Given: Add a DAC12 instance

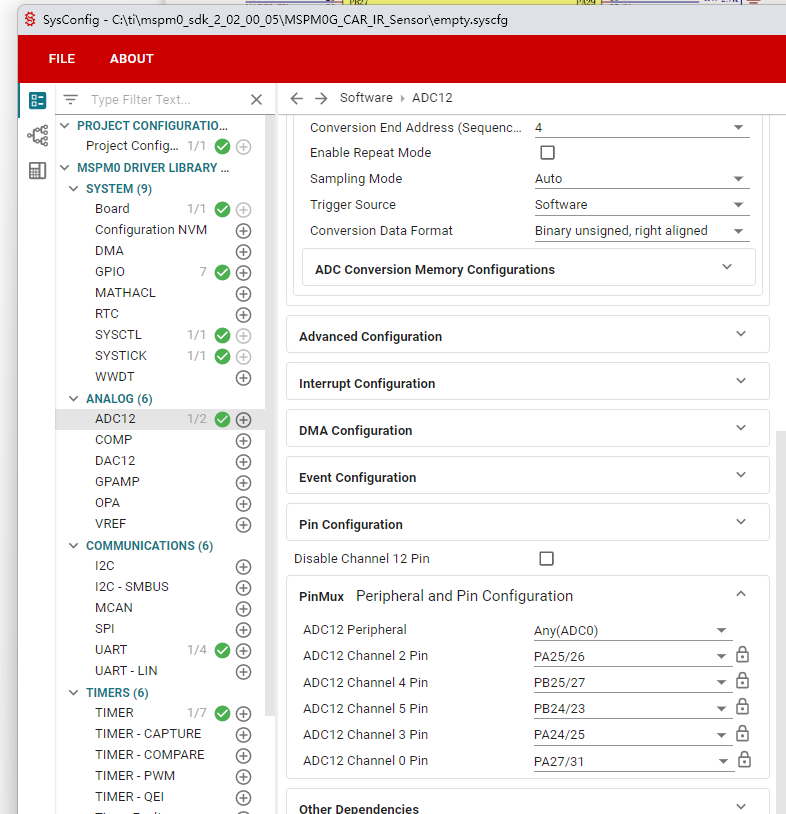Looking at the screenshot, I should click(243, 462).
